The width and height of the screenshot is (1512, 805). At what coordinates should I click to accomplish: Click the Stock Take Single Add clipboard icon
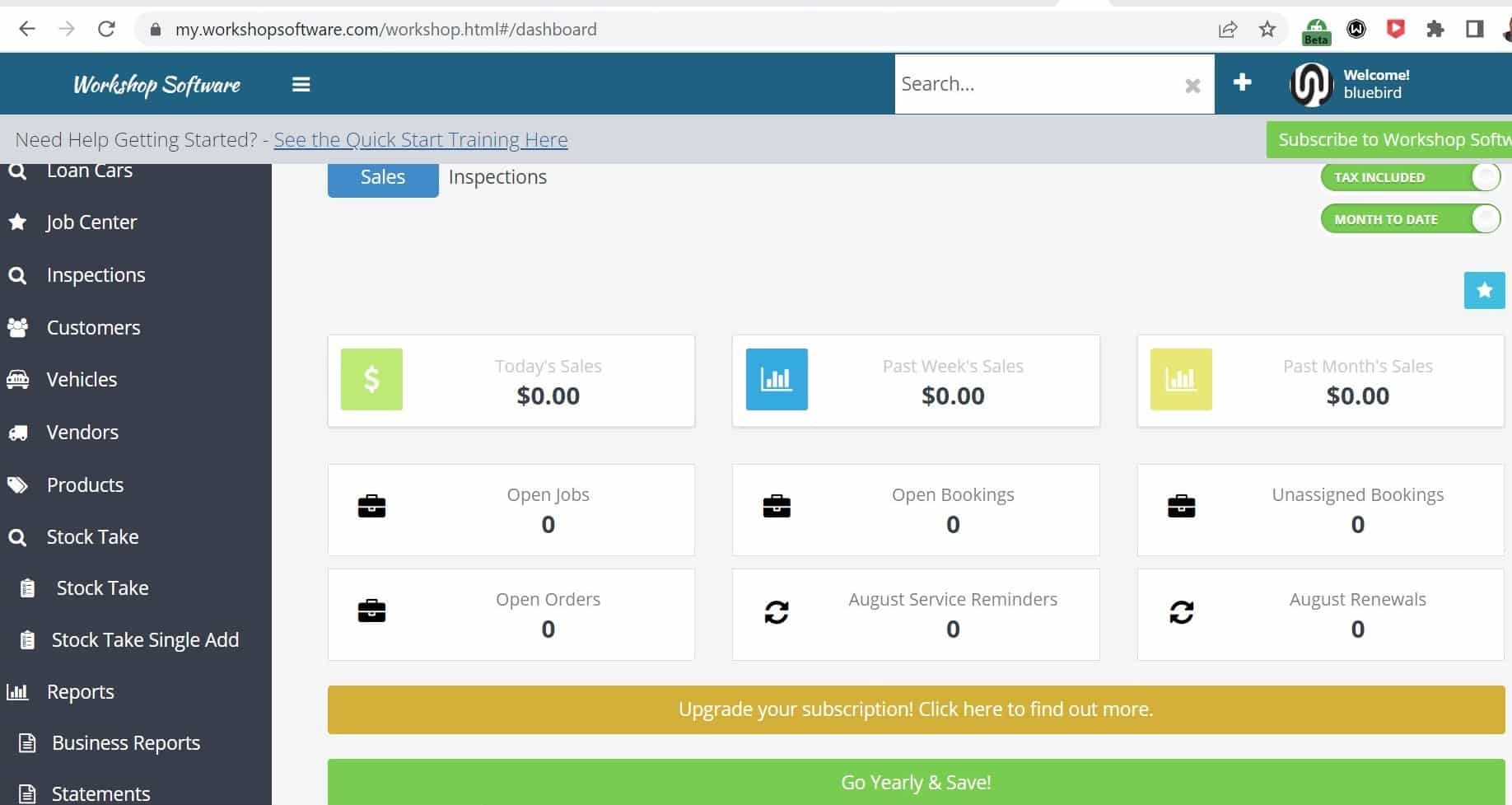click(27, 640)
